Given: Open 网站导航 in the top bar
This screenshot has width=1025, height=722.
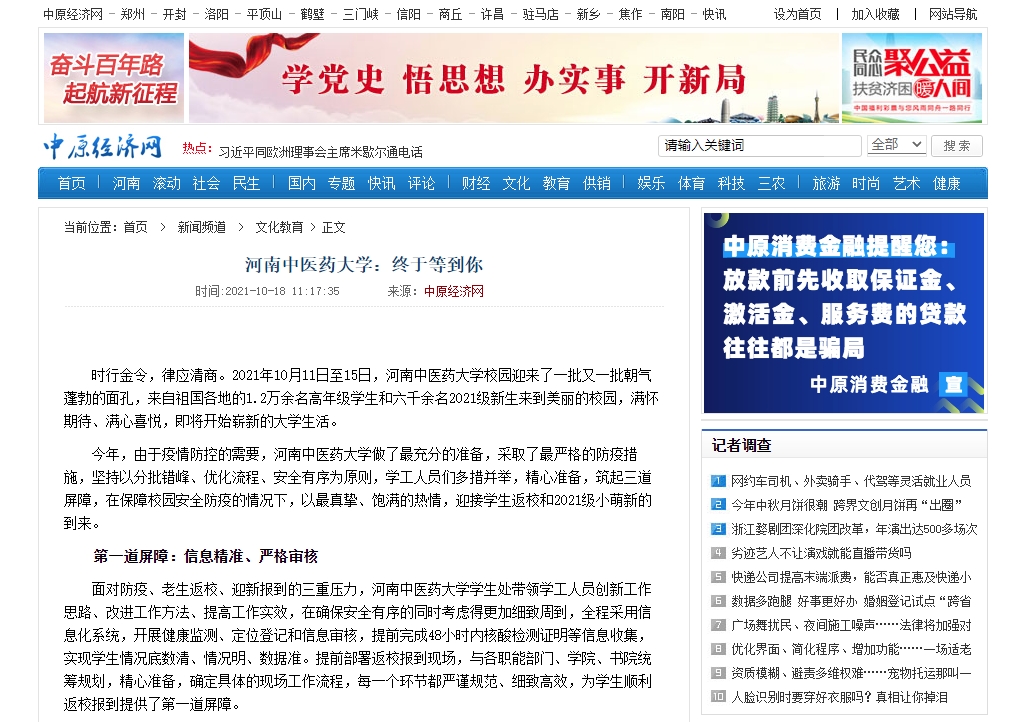Looking at the screenshot, I should click(953, 14).
